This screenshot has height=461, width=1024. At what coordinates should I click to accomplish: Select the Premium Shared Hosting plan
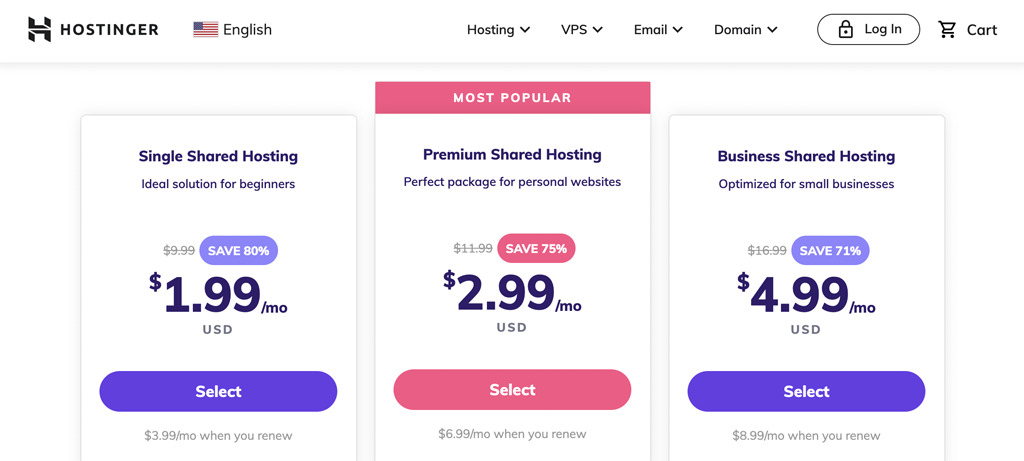tap(512, 389)
